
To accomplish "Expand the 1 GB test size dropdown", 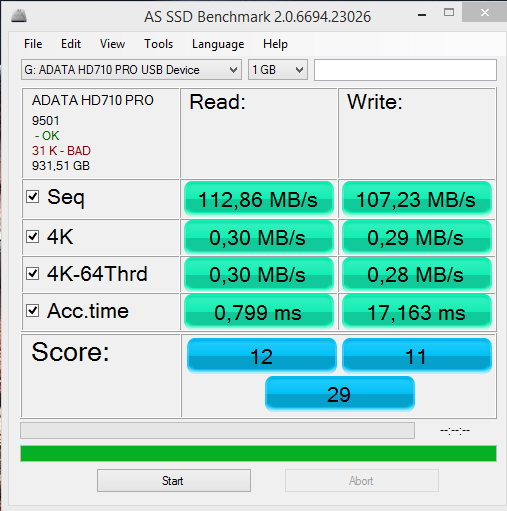I will tap(278, 70).
